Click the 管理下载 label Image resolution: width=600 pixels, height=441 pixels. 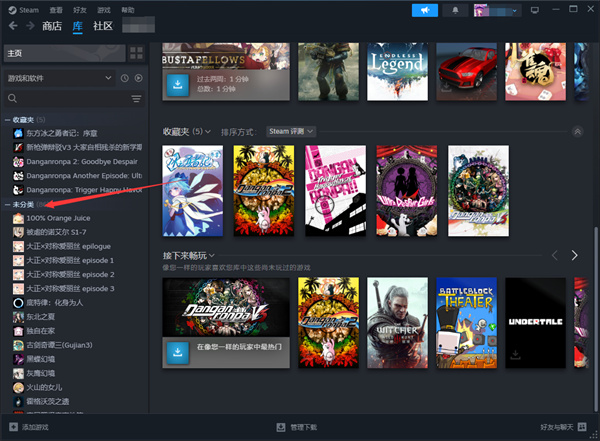(x=303, y=427)
